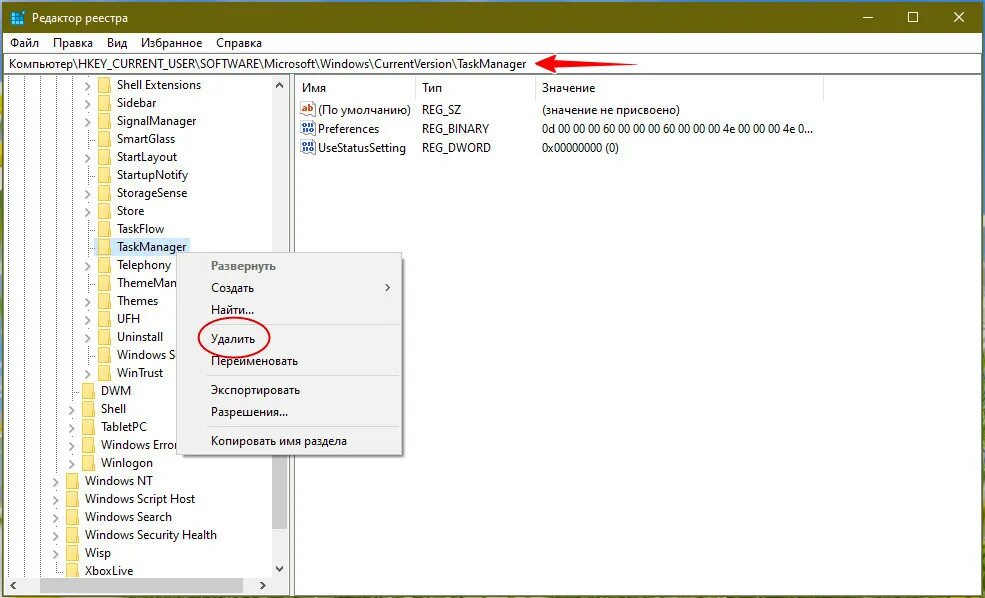Click the Windows NT folder icon
This screenshot has height=598, width=985.
tap(73, 481)
